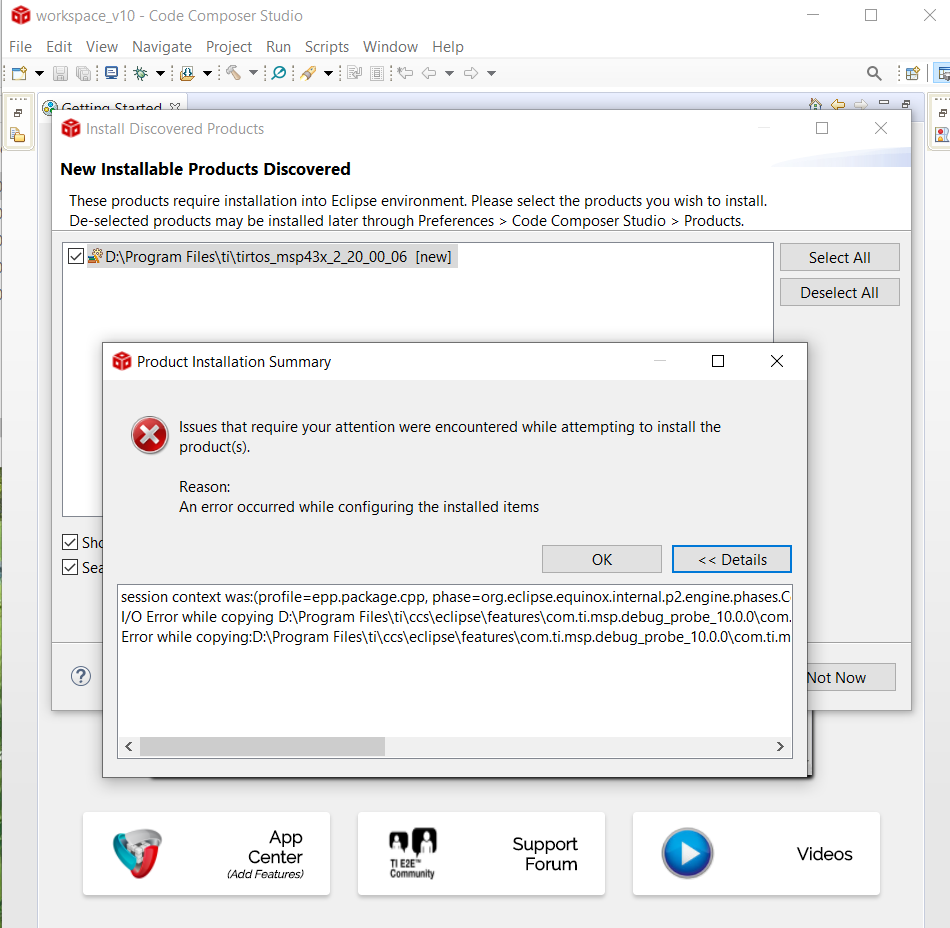This screenshot has height=928, width=950.
Task: Expand the flashlight Search dropdown arrow
Action: pos(328,73)
